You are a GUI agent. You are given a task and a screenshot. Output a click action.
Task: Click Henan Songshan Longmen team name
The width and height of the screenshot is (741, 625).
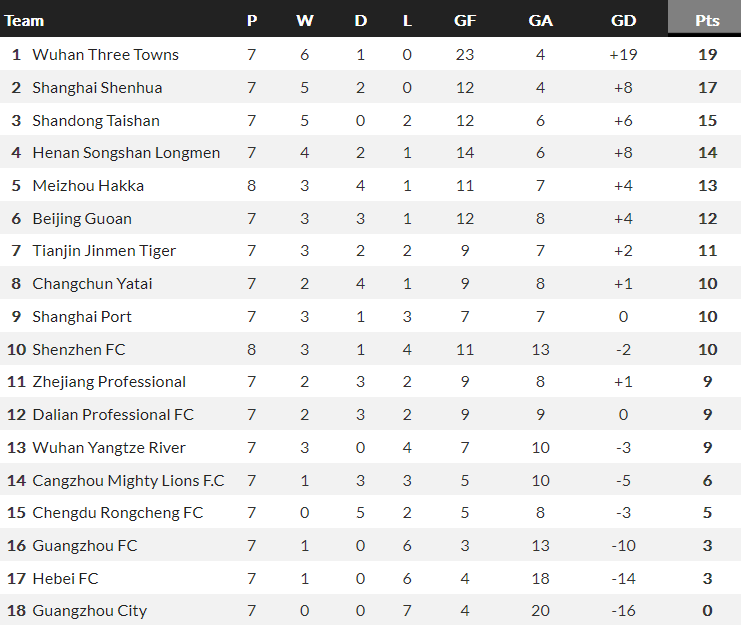tap(126, 153)
